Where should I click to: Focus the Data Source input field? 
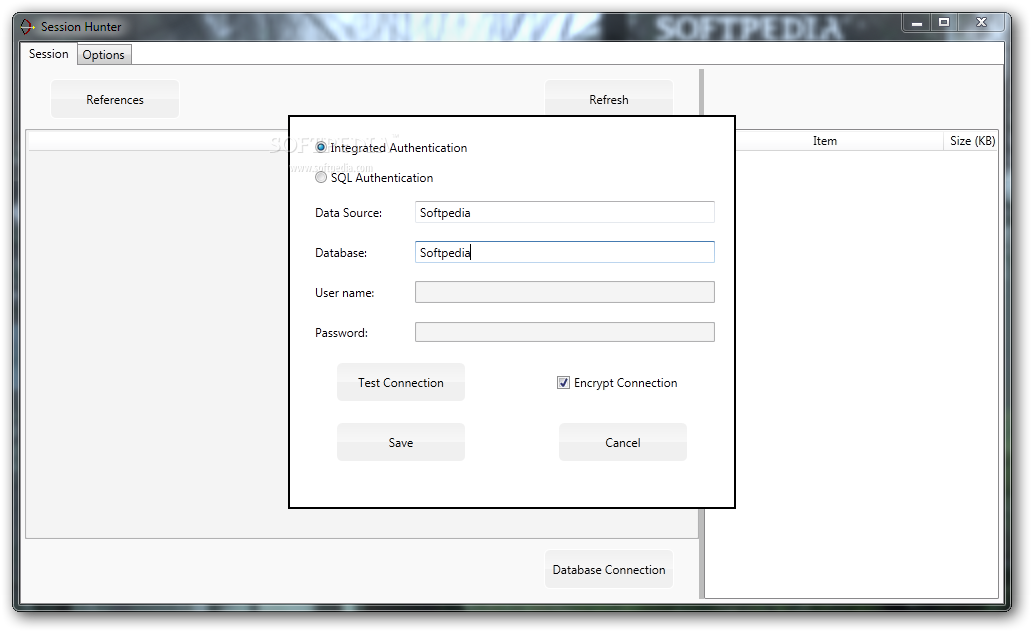(x=565, y=213)
